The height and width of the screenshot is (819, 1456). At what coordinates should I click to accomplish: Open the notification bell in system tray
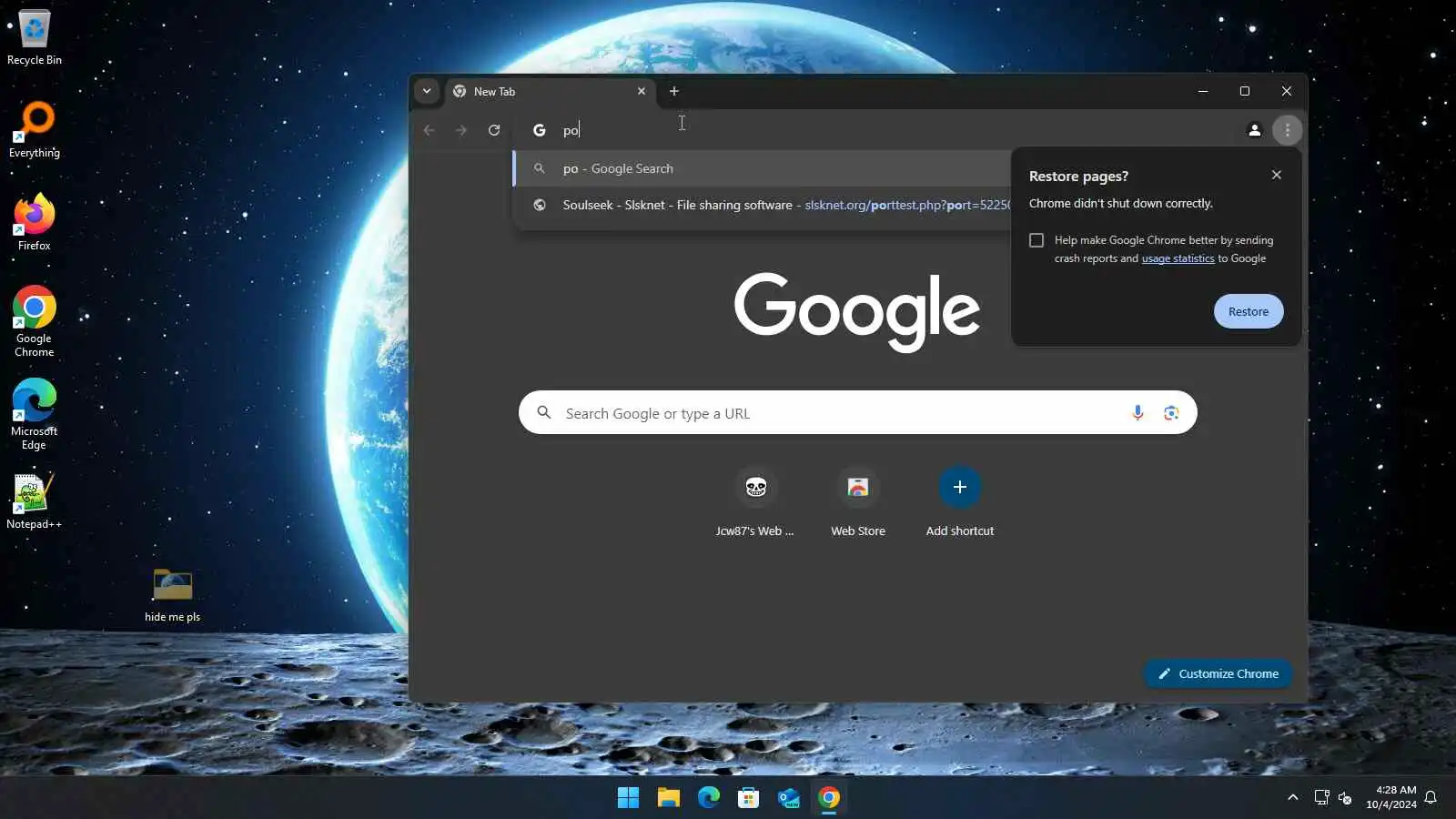point(1431,798)
